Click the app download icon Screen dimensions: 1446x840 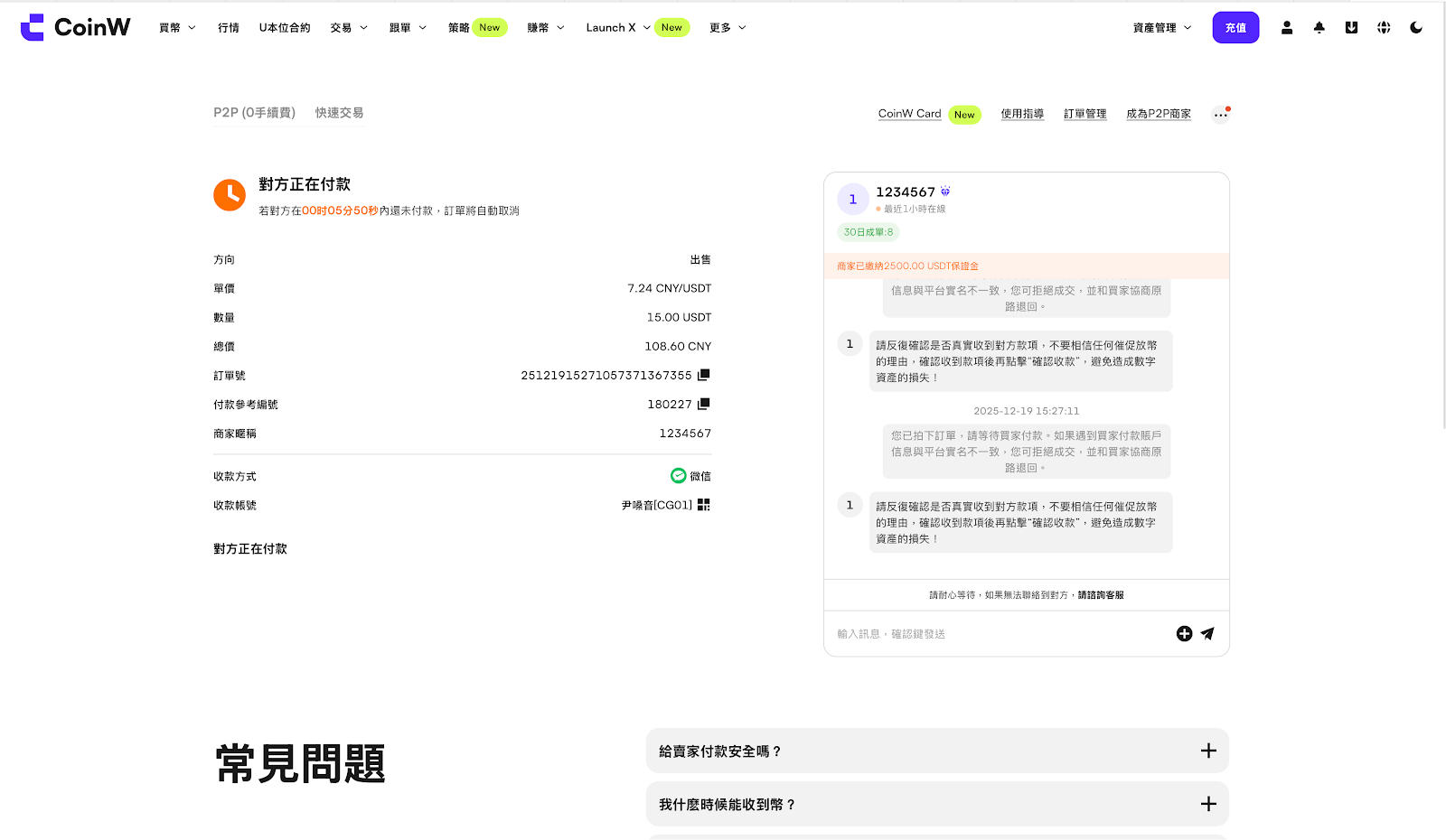(1351, 28)
